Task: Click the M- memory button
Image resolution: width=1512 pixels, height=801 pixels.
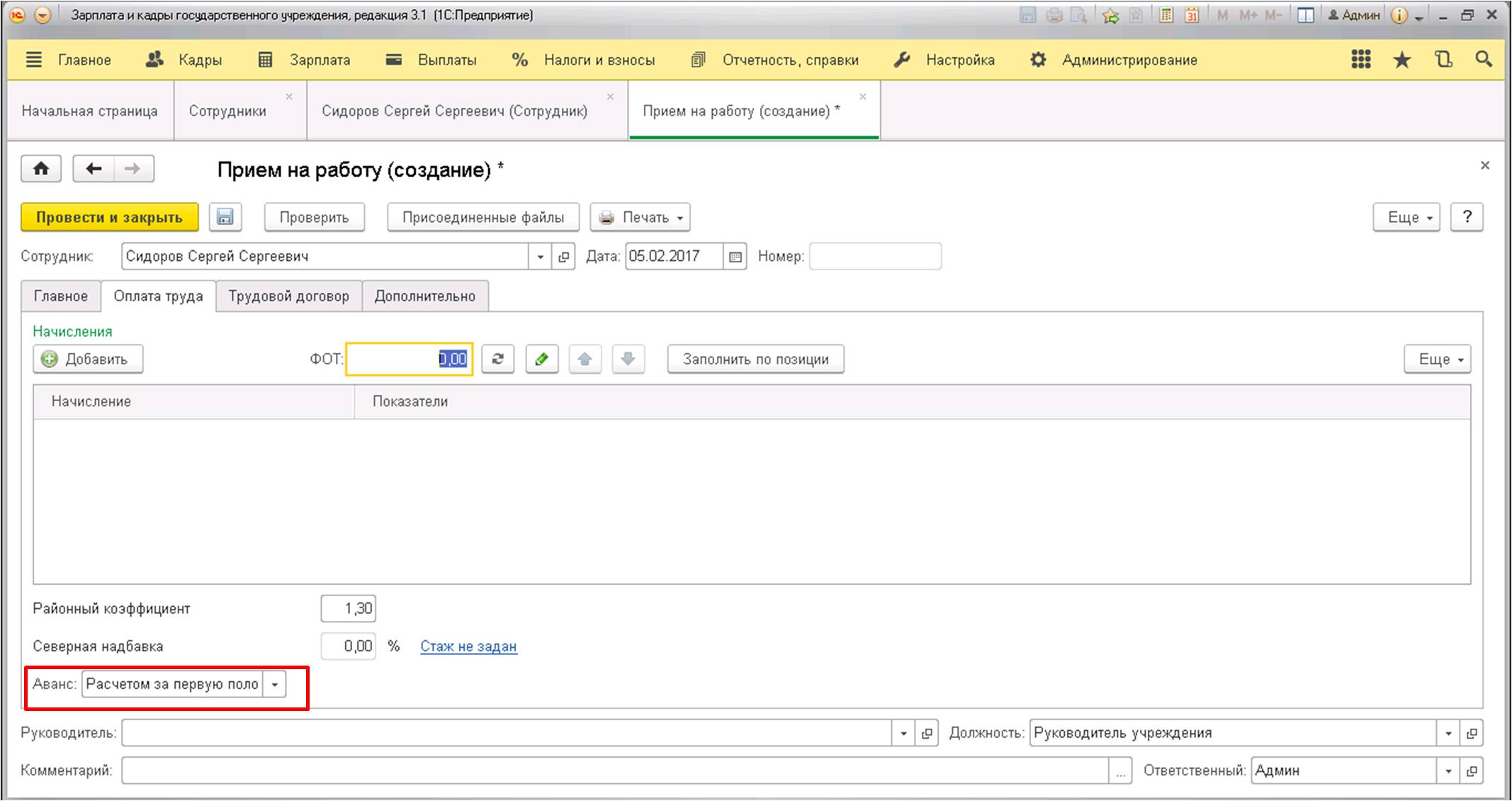Action: point(1273,15)
